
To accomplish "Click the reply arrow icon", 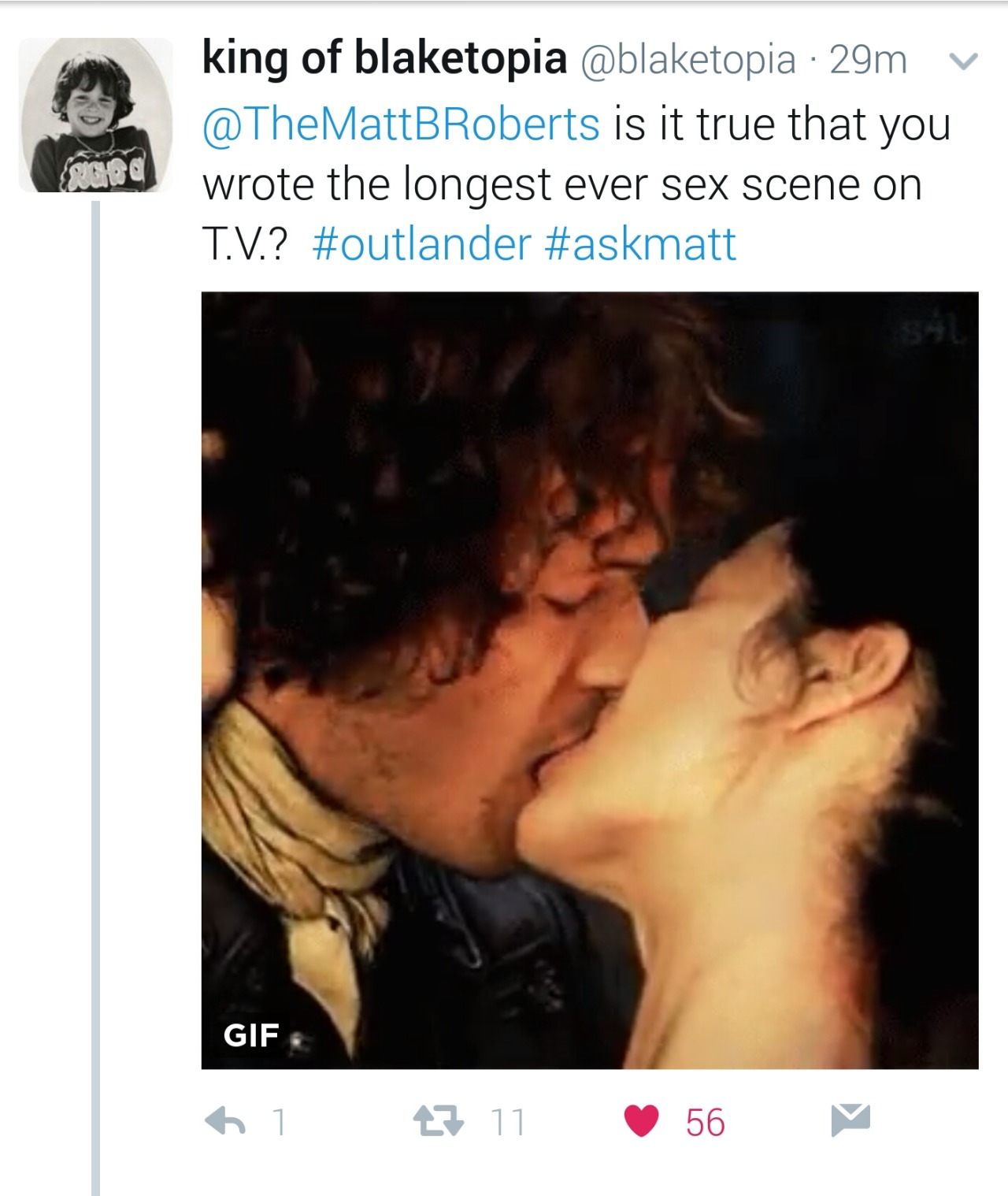I will tap(225, 1122).
